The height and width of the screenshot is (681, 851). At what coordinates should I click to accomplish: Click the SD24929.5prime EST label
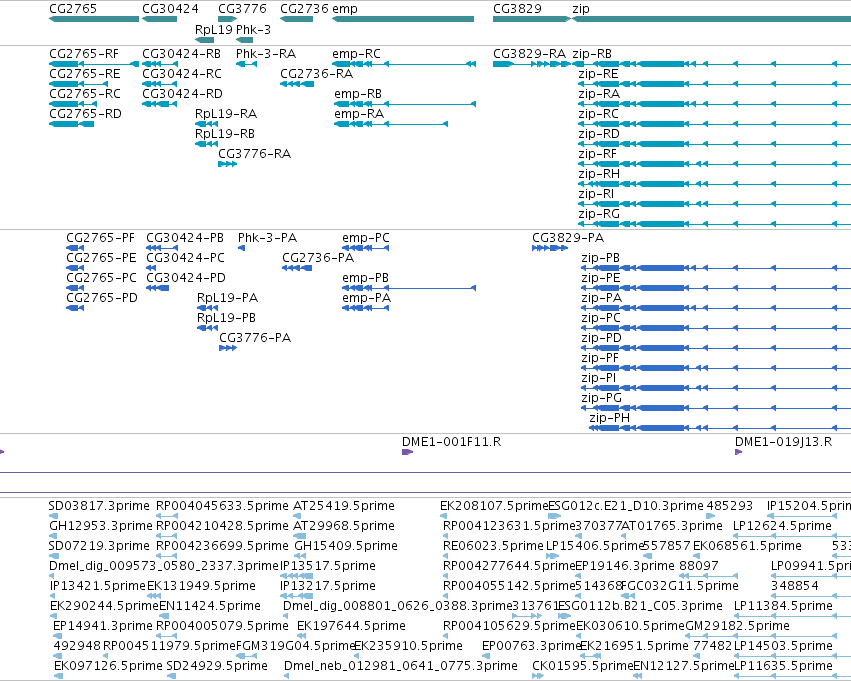point(217,666)
